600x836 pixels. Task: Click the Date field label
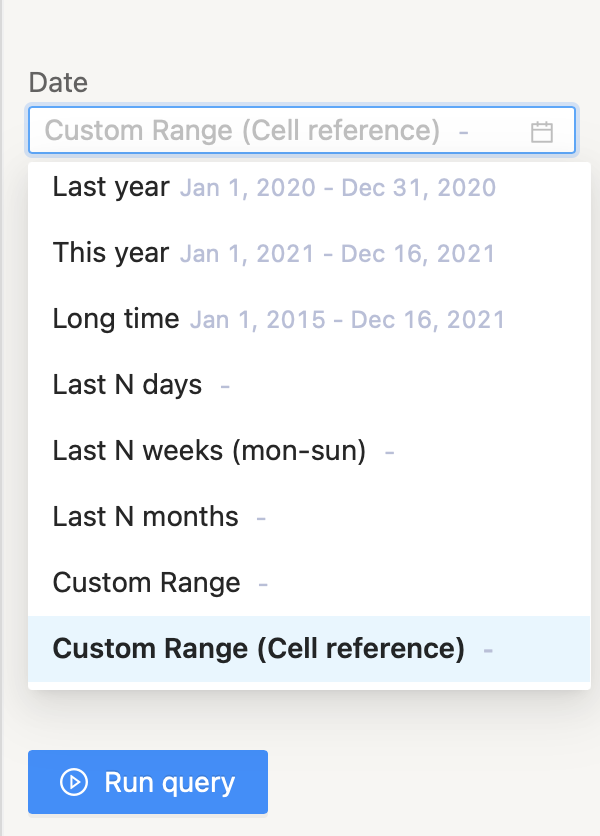tap(58, 83)
